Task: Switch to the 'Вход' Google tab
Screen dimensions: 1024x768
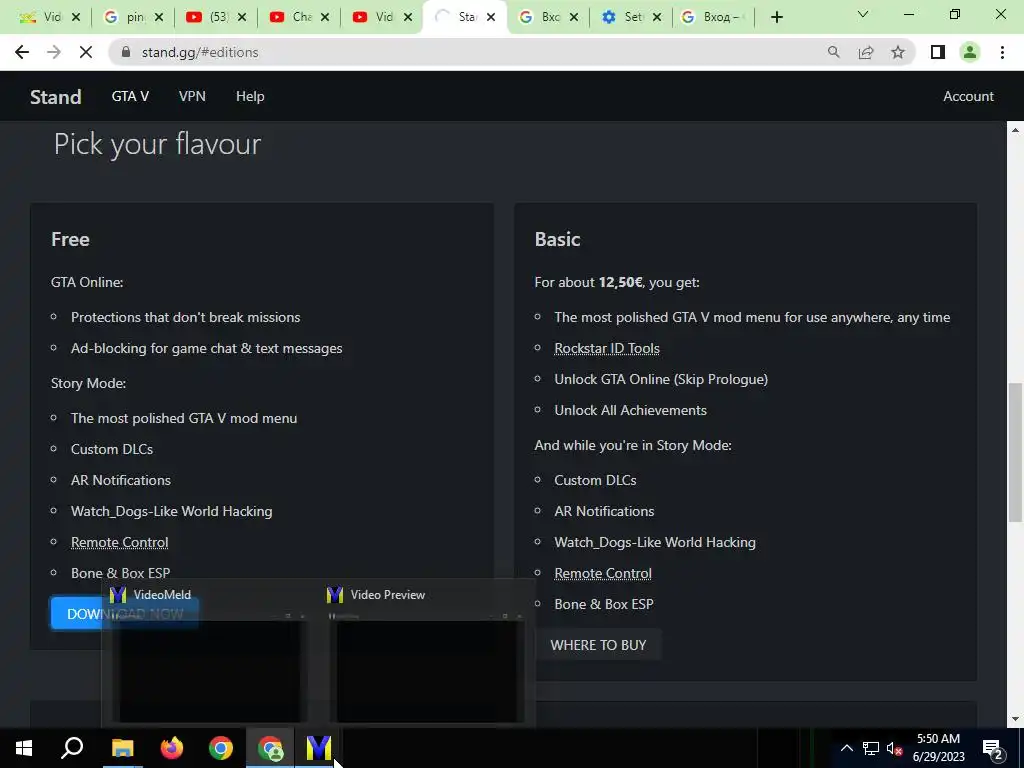Action: tap(714, 17)
